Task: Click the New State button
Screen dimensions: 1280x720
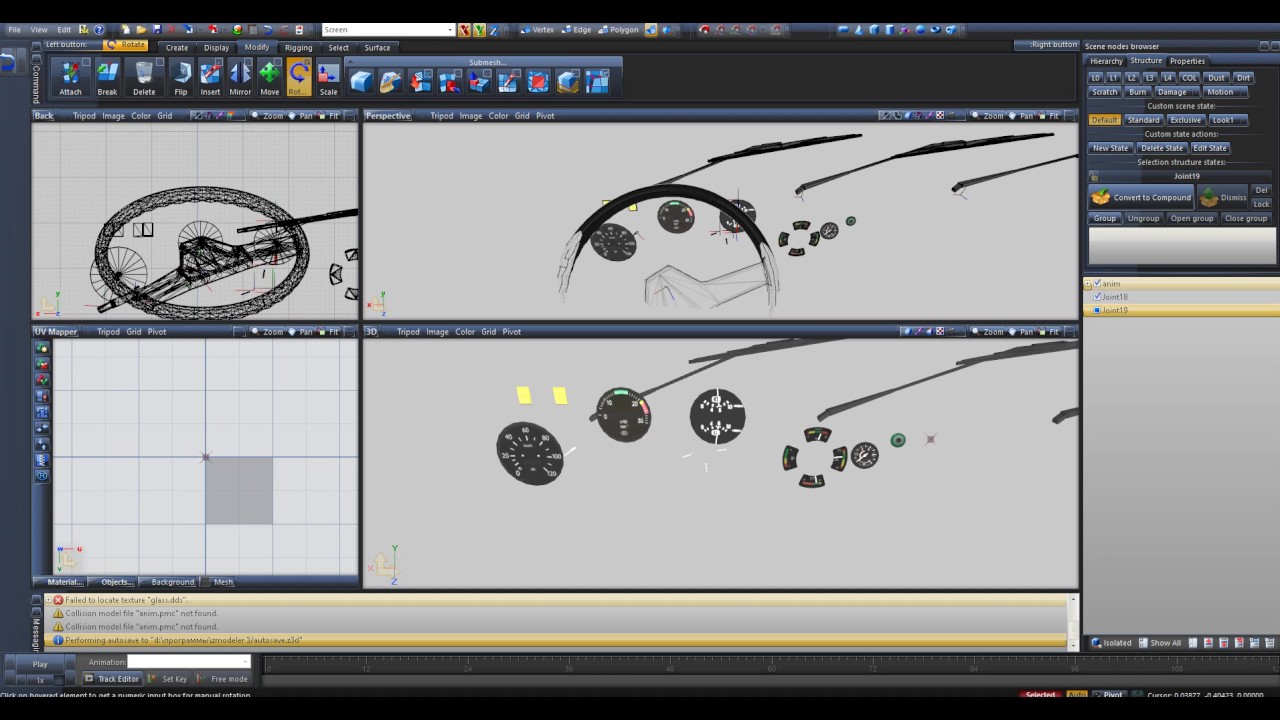Action: [x=1110, y=148]
